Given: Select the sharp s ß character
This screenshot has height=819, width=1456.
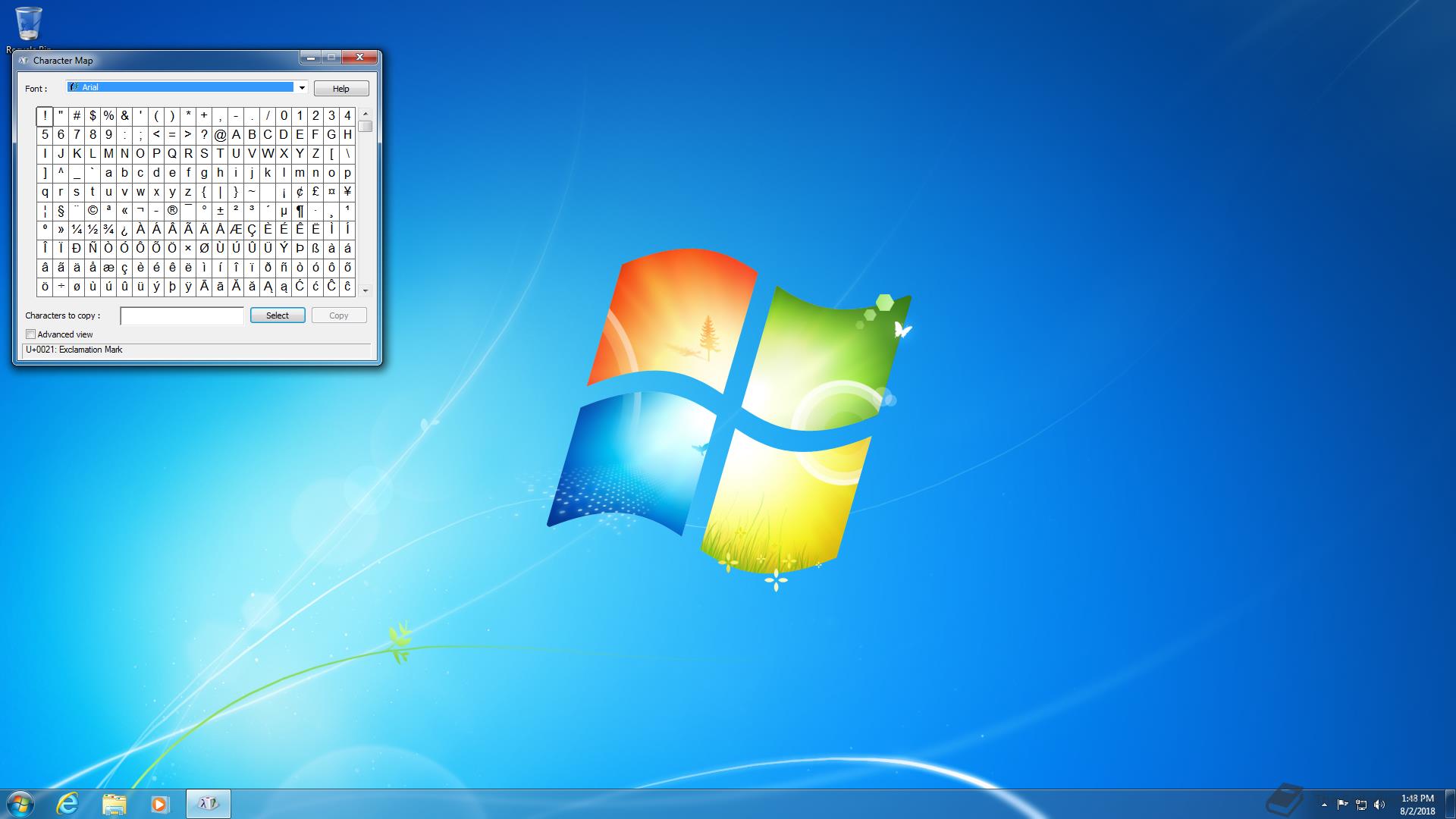Looking at the screenshot, I should [x=315, y=249].
